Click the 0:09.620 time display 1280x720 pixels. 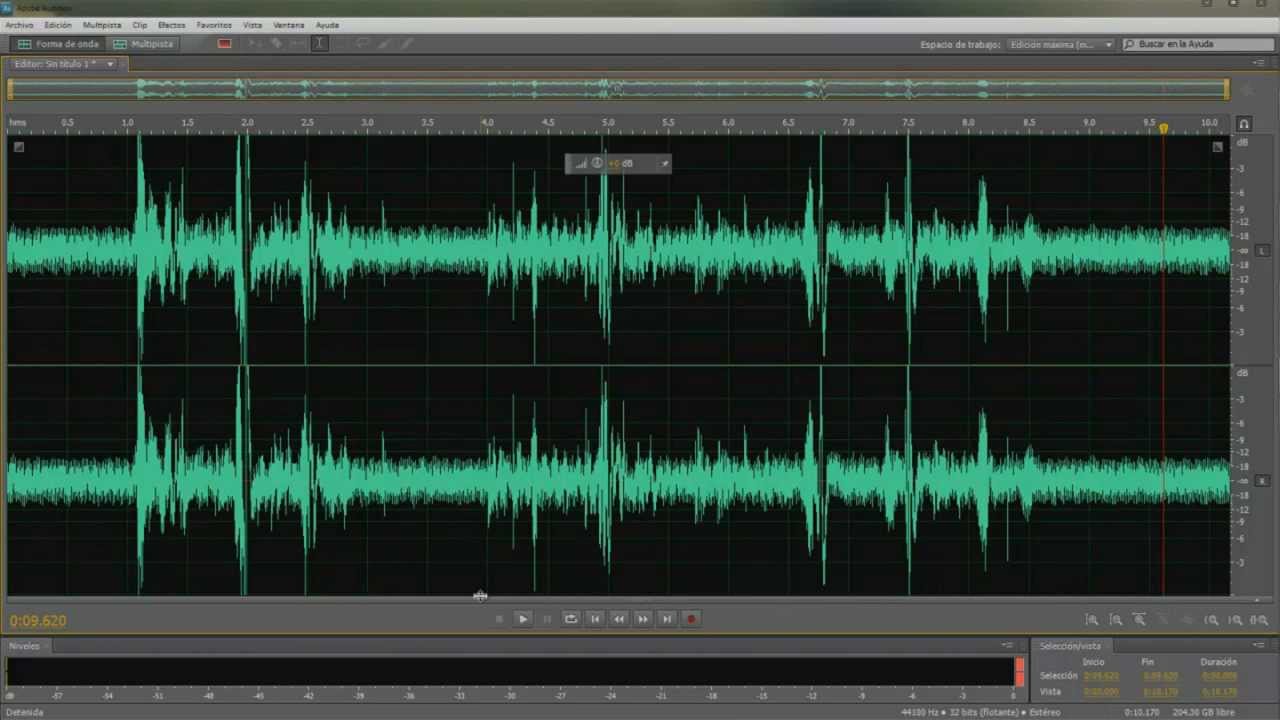(x=38, y=621)
